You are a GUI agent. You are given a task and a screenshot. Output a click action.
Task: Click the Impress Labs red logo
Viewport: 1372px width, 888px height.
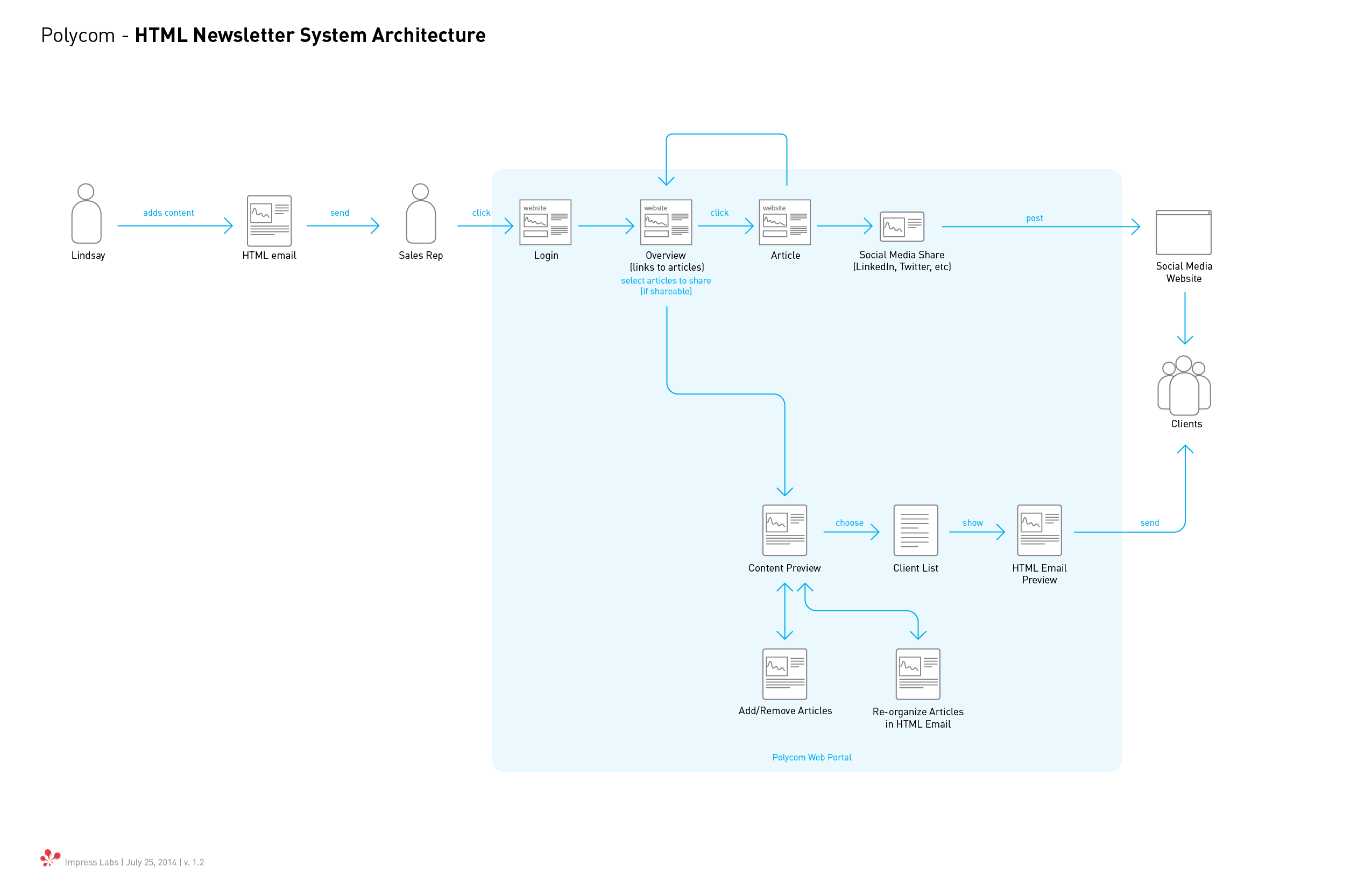[x=50, y=858]
